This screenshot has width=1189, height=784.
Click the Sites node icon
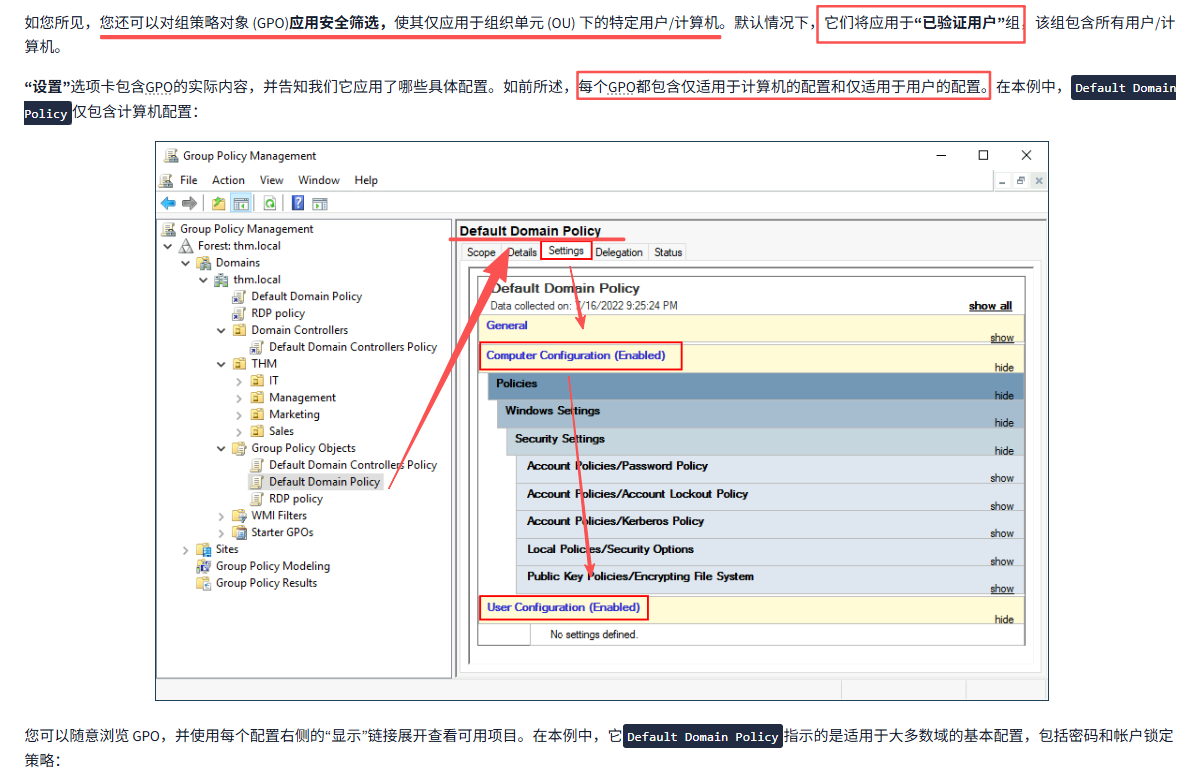203,549
